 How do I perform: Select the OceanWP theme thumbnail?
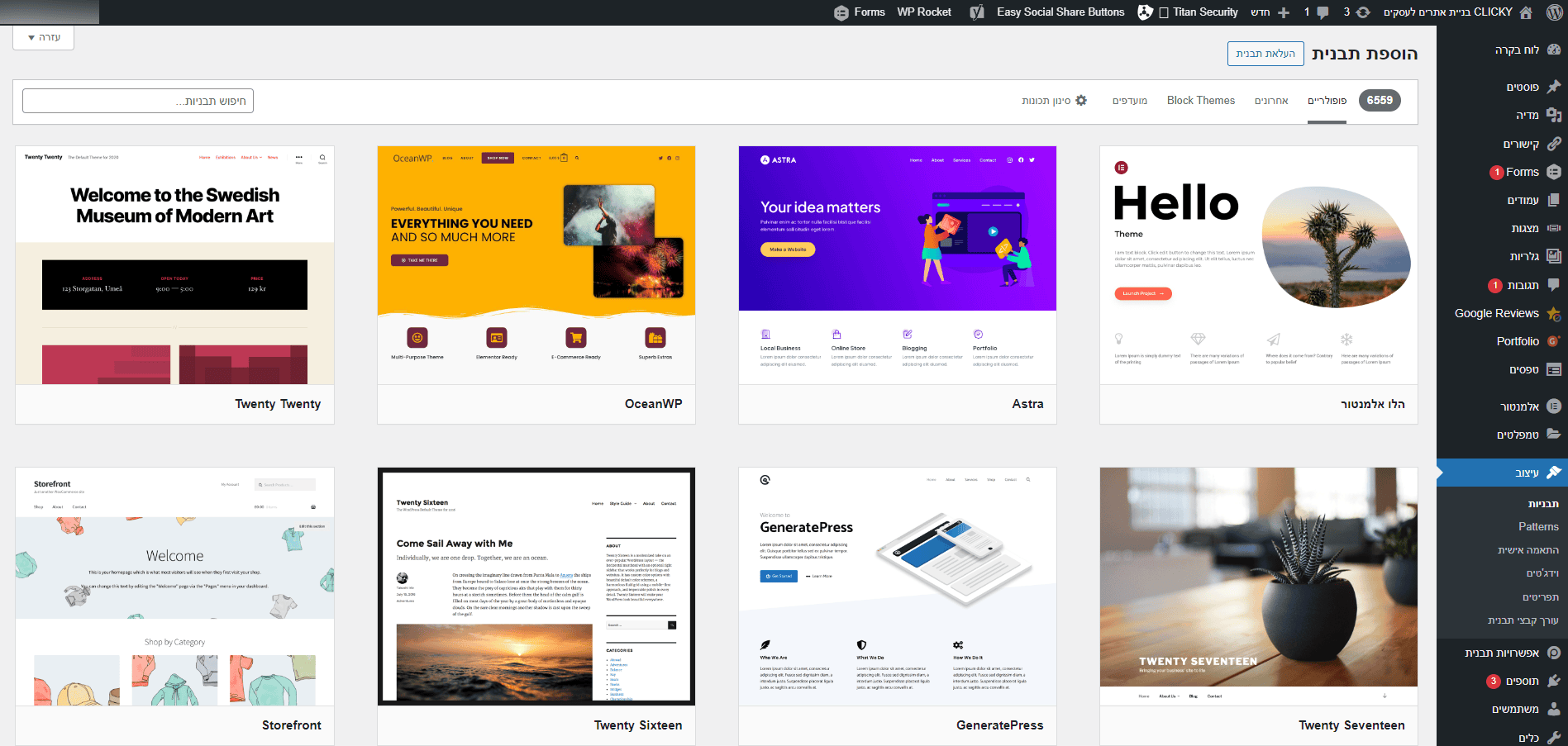[x=536, y=265]
